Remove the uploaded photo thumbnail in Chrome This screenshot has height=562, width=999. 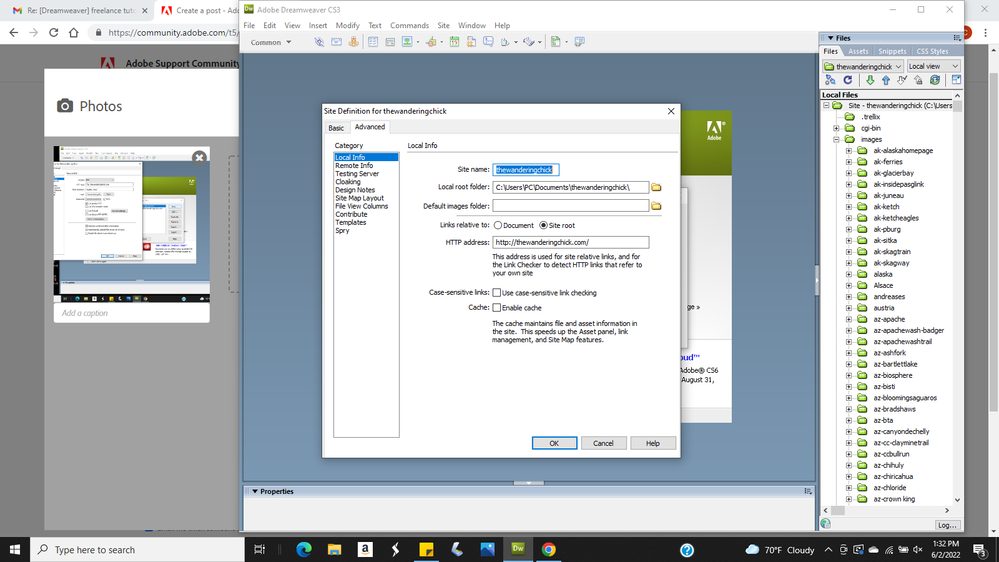click(199, 157)
